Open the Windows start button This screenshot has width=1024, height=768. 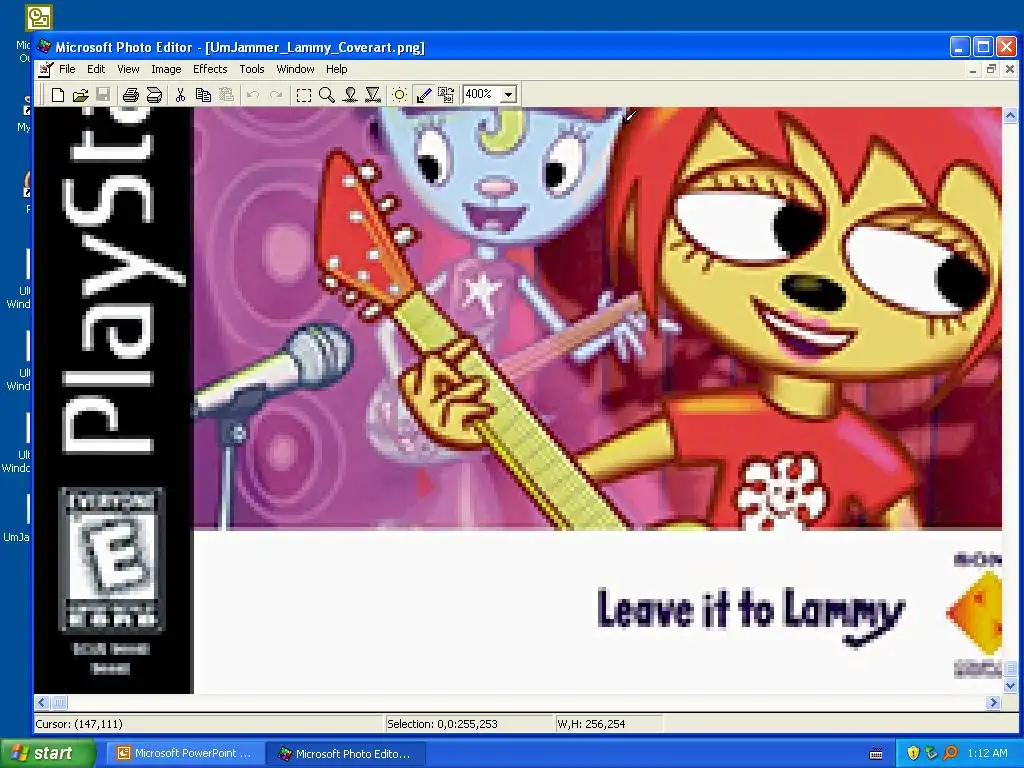[x=48, y=753]
